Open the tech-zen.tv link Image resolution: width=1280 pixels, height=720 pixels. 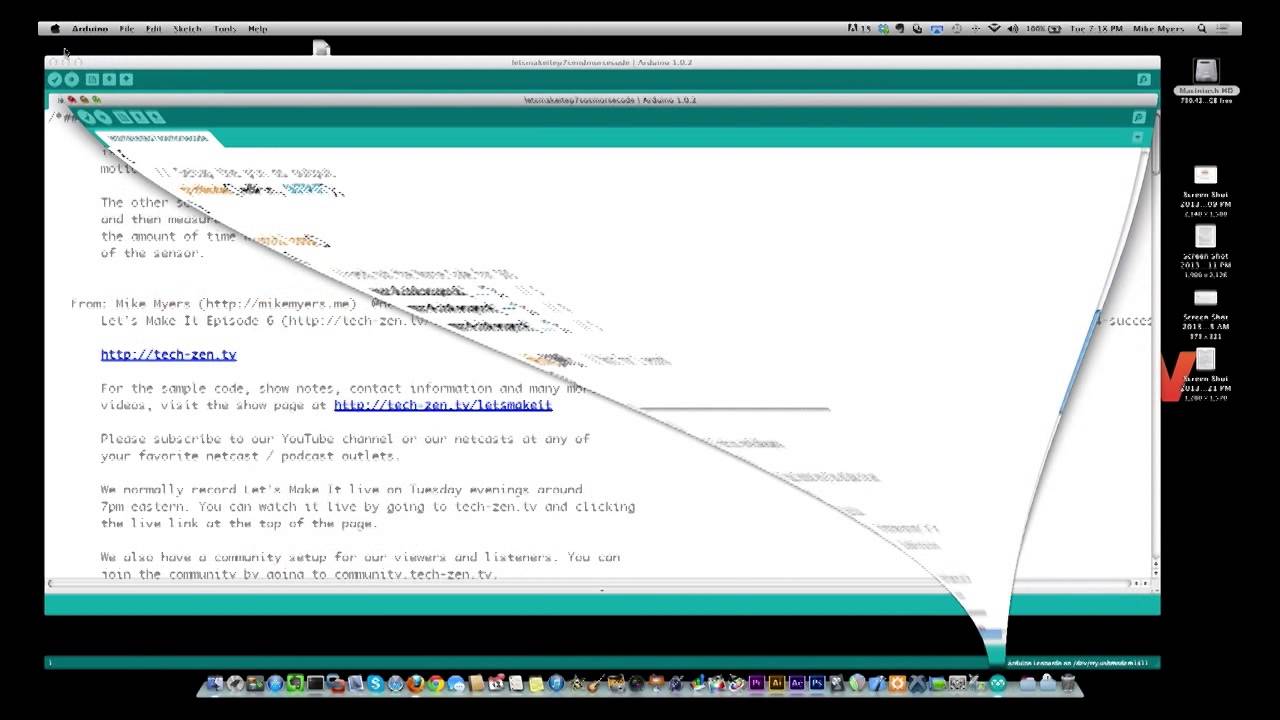168,355
